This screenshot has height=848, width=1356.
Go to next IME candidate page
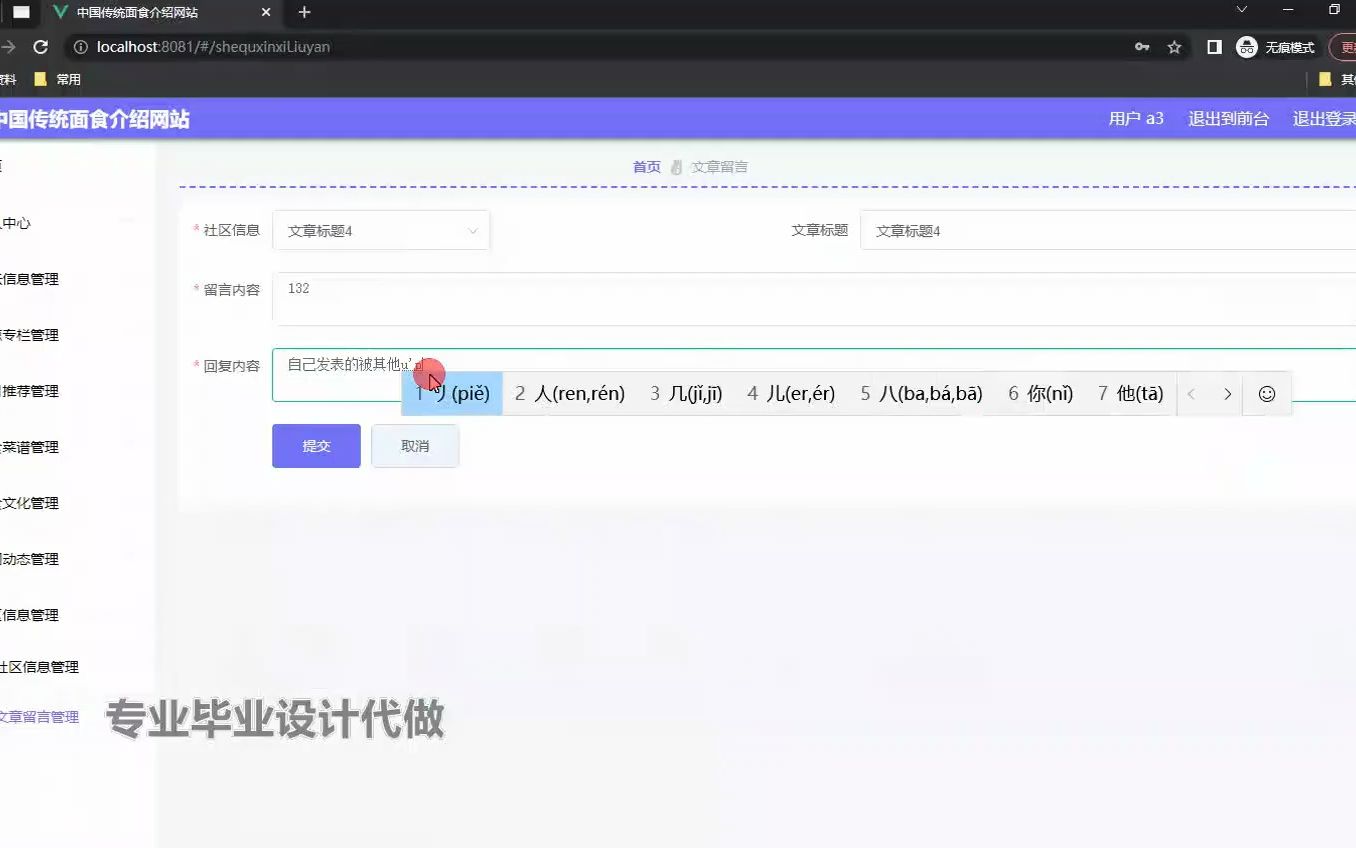tap(1227, 394)
